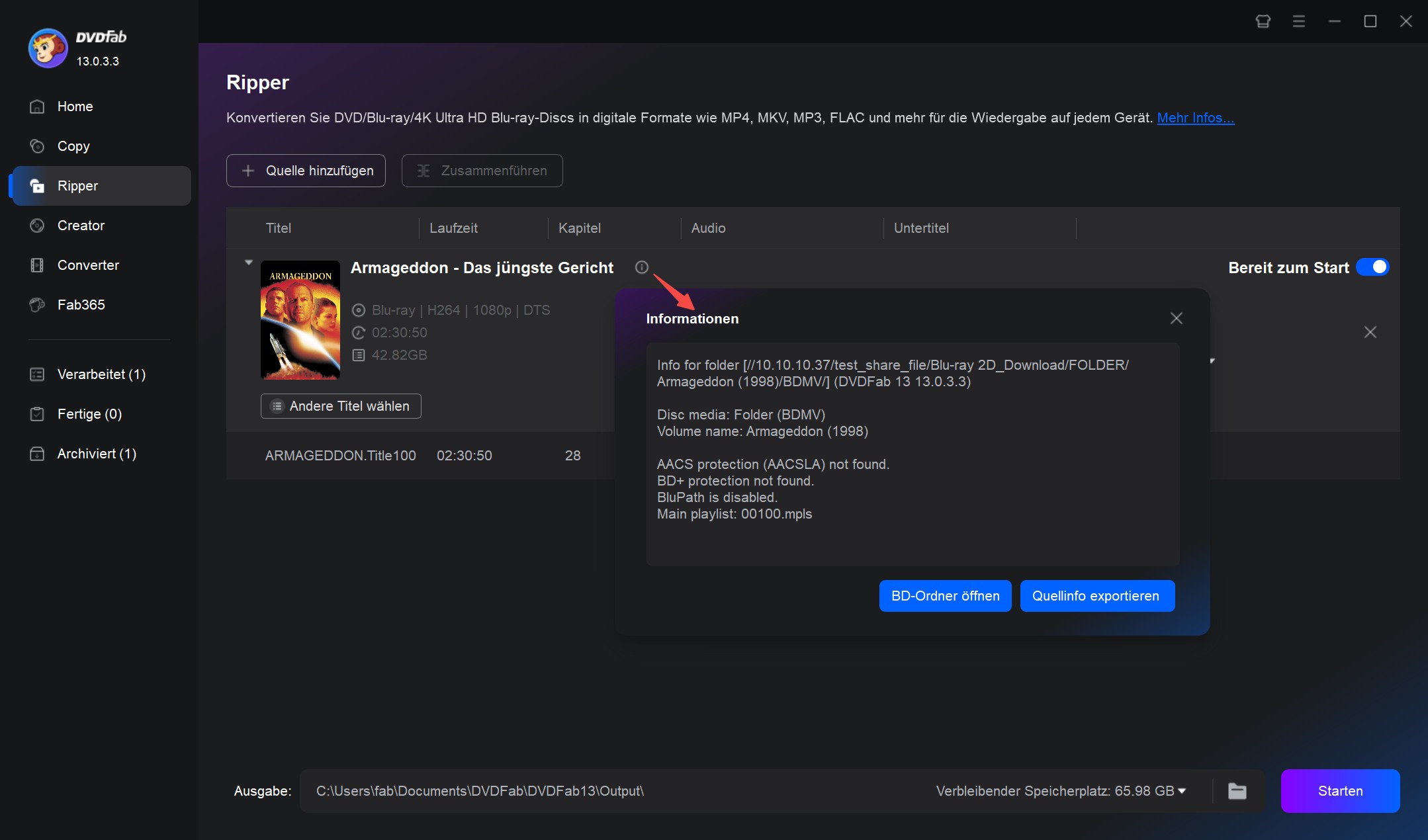
Task: Click the Fertige clipboard icon
Action: tap(37, 414)
